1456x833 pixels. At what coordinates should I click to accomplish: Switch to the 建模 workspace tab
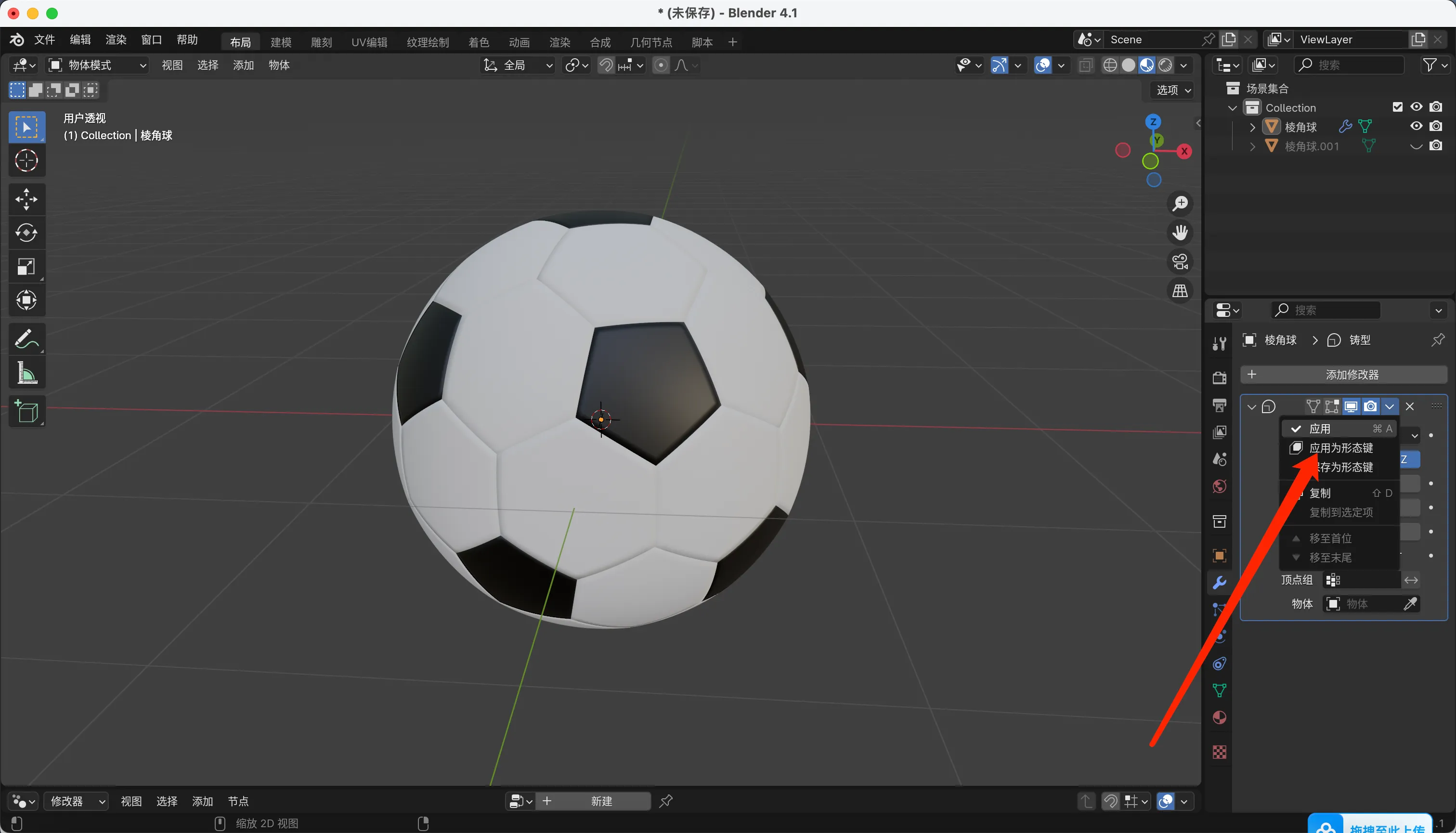click(281, 42)
